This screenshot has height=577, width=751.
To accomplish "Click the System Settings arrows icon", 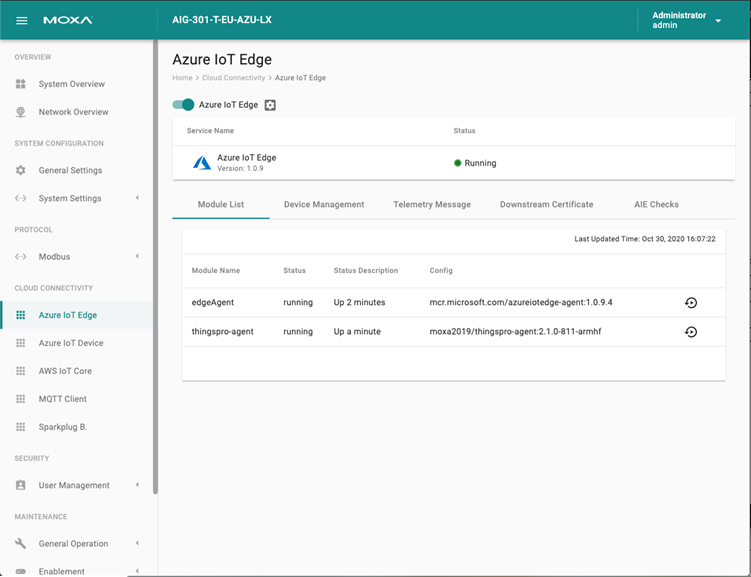I will [x=21, y=198].
